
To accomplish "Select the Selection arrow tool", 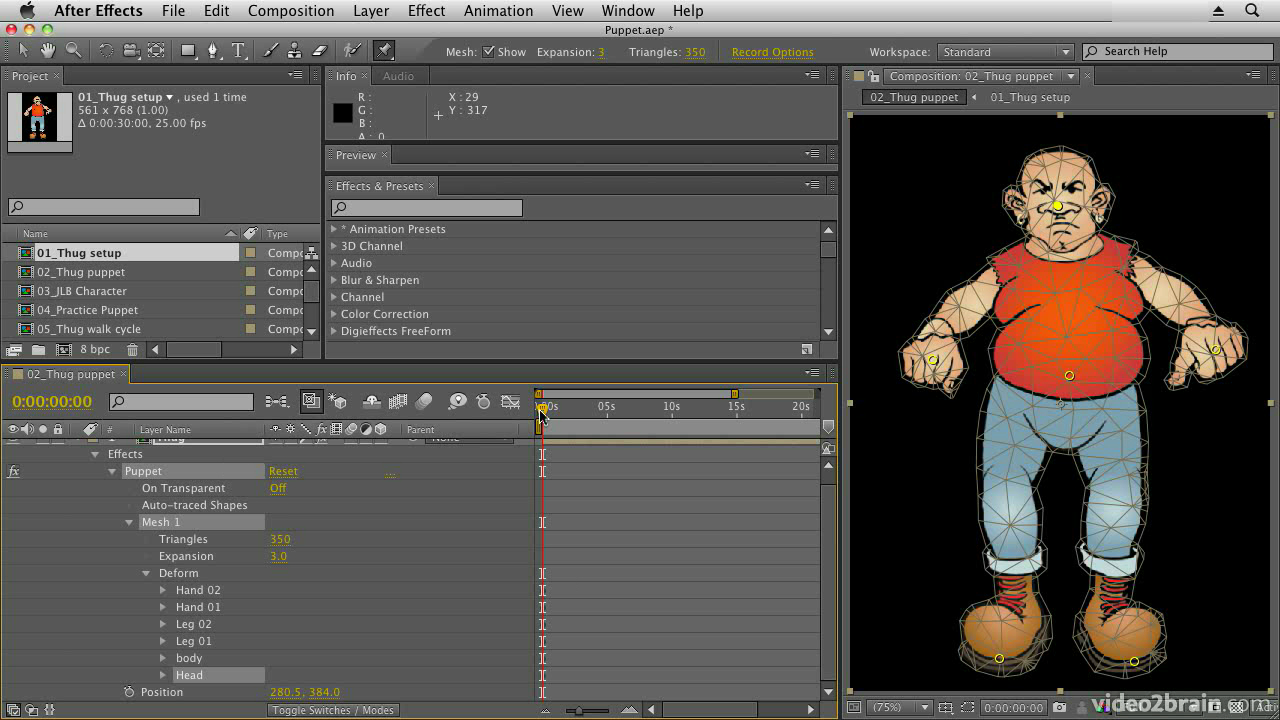I will point(24,50).
